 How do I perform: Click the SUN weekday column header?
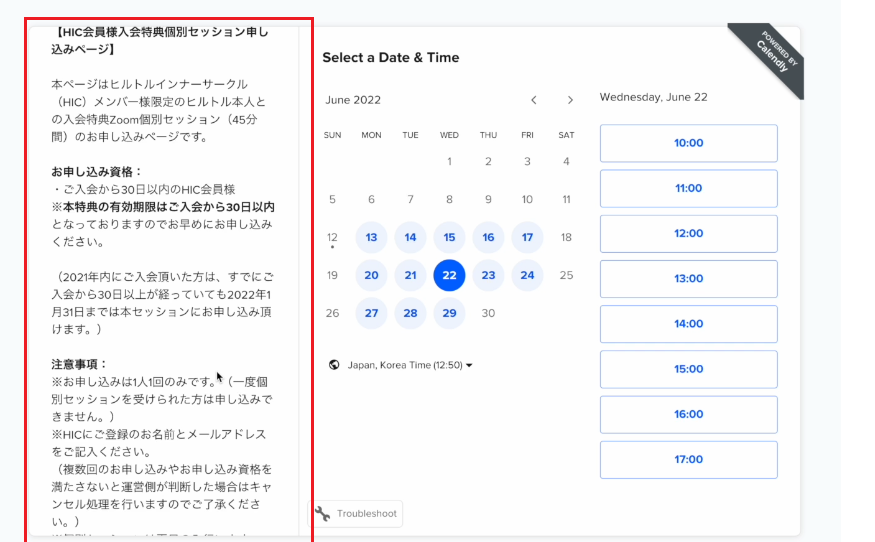coord(333,135)
